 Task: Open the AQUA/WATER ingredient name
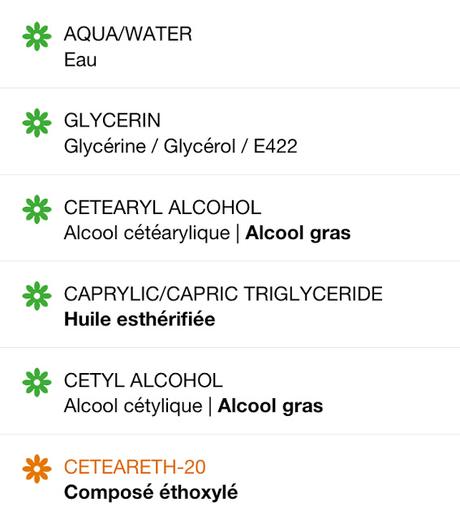click(128, 34)
